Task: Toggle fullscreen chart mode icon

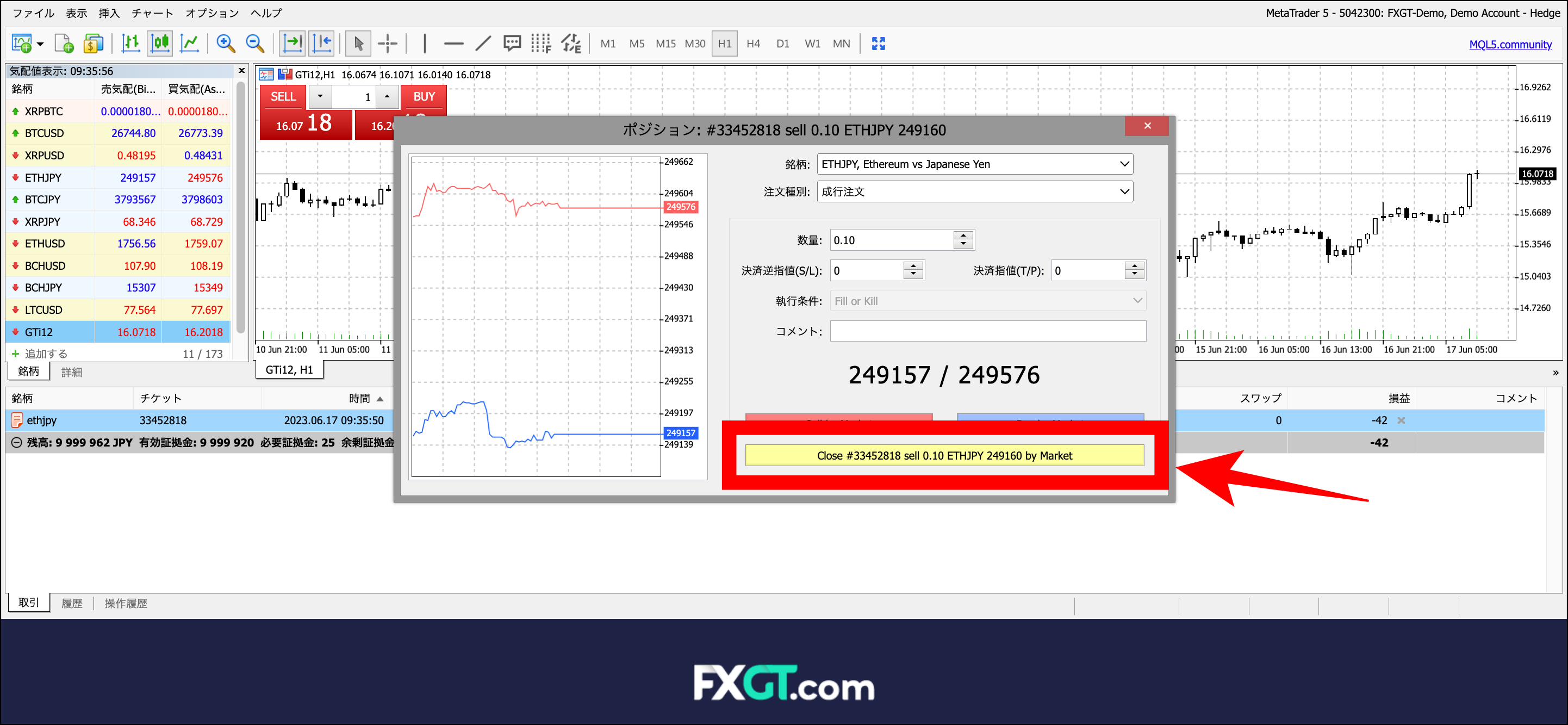Action: [879, 43]
